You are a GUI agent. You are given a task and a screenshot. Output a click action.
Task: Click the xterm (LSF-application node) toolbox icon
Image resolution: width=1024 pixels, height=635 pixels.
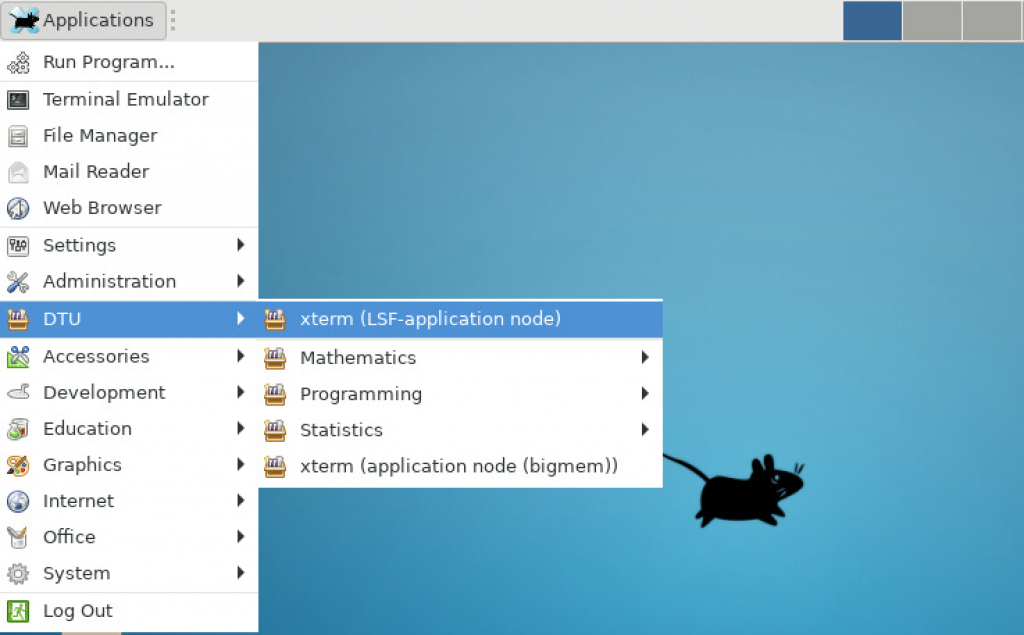pos(275,318)
